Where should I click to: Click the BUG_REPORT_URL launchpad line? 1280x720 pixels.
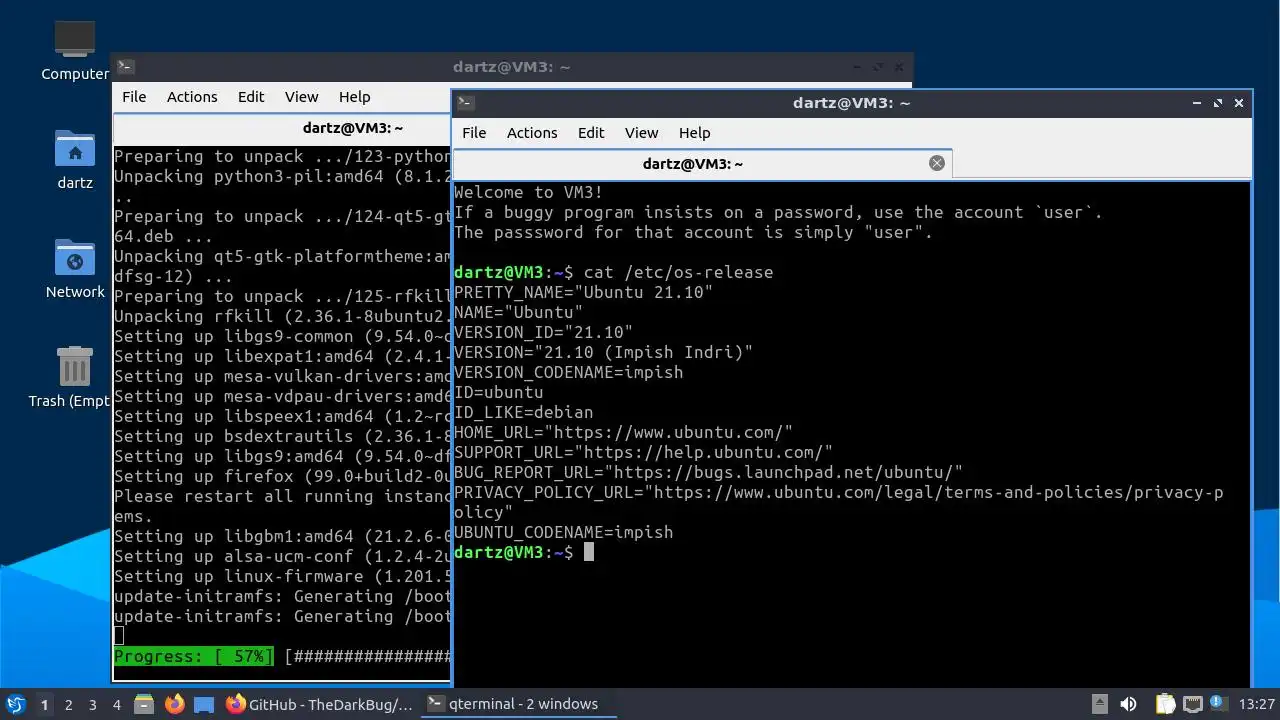click(x=708, y=472)
